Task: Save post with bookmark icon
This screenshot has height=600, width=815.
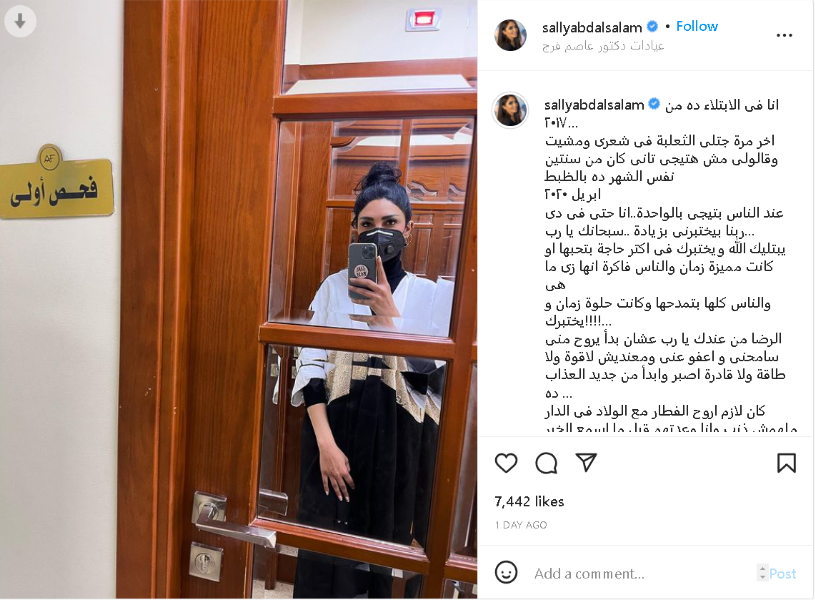Action: [x=786, y=463]
